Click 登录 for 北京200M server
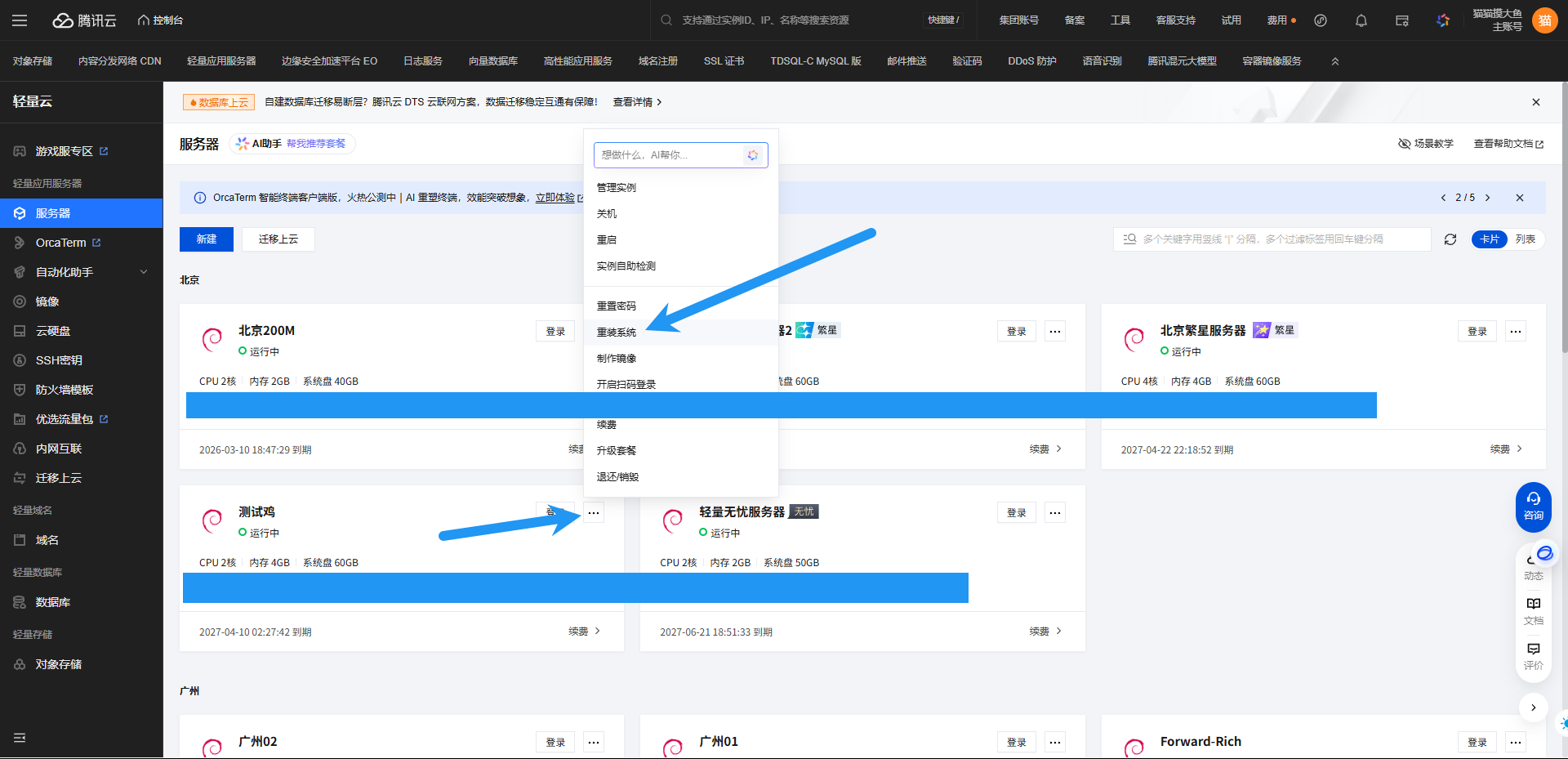 click(555, 331)
